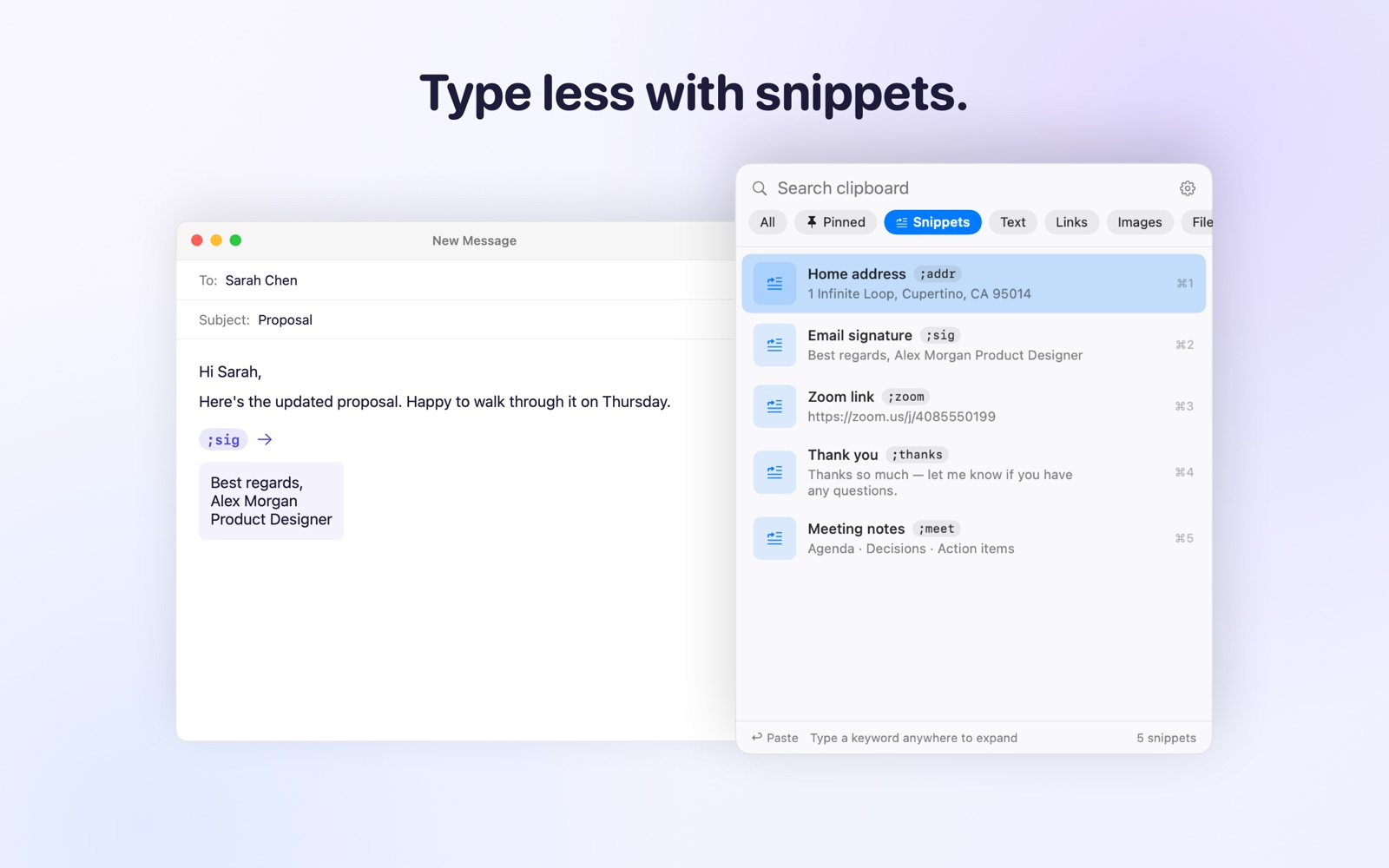Click the arrow next to ;sig keyword
Screen dimensions: 1389x868
point(265,439)
